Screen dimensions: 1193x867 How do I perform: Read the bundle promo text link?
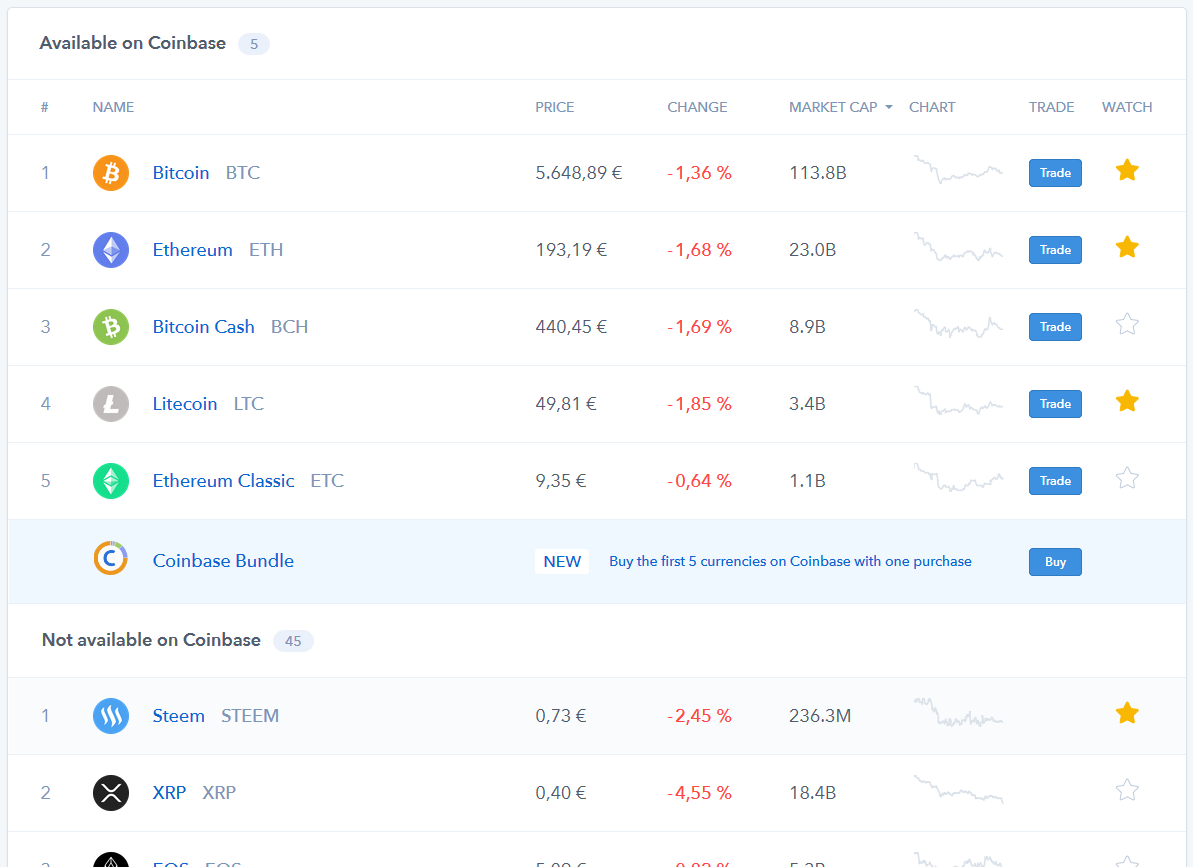tap(790, 561)
